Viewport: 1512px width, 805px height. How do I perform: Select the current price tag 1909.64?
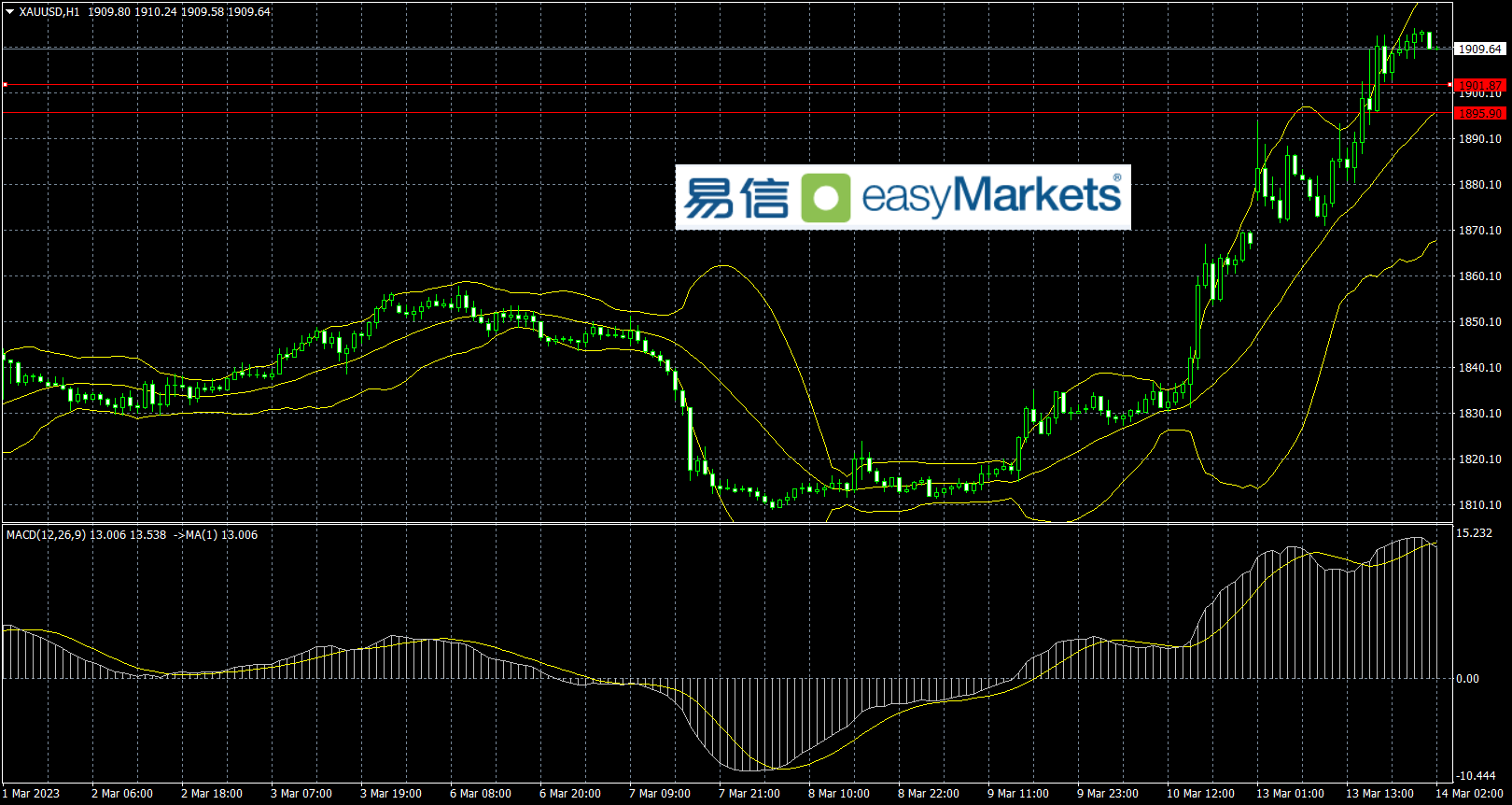pyautogui.click(x=1479, y=49)
